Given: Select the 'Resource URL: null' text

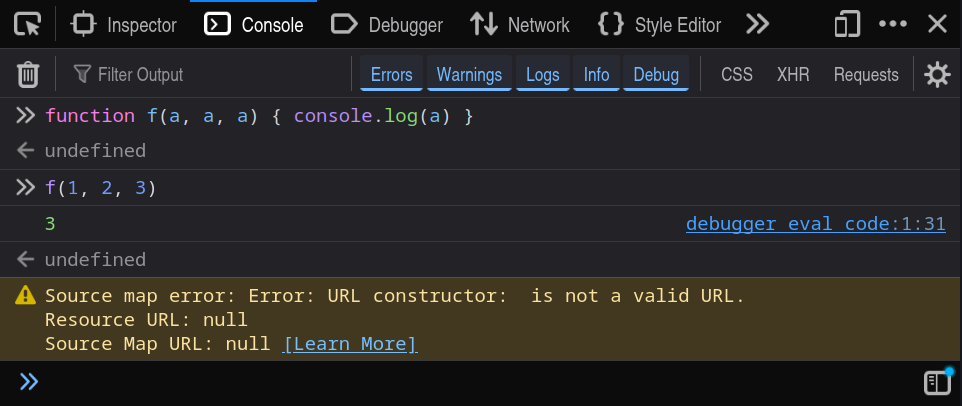Looking at the screenshot, I should (x=146, y=320).
